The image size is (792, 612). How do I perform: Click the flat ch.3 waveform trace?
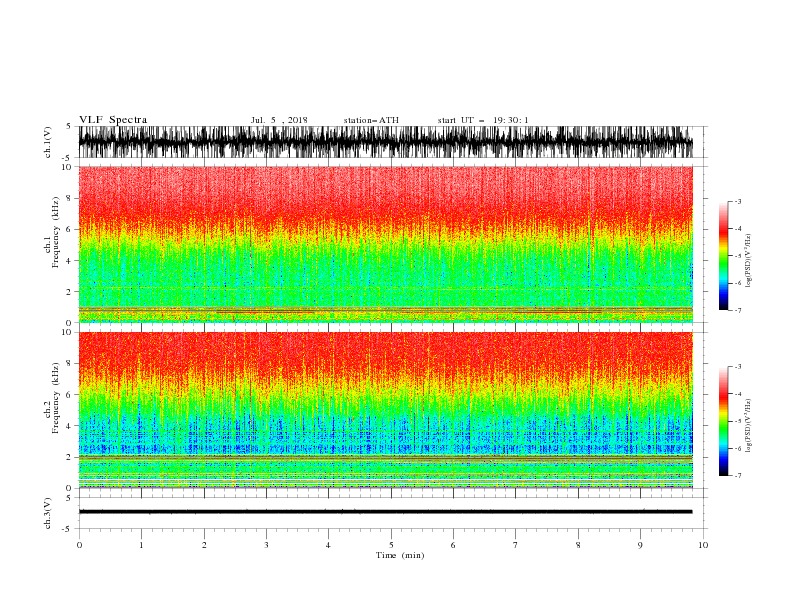[386, 512]
